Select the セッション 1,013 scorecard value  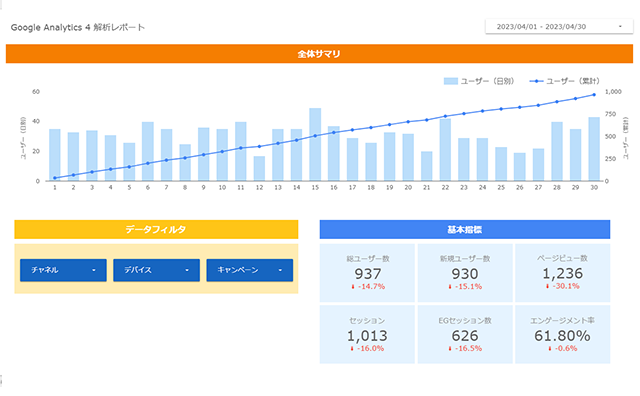tap(367, 336)
